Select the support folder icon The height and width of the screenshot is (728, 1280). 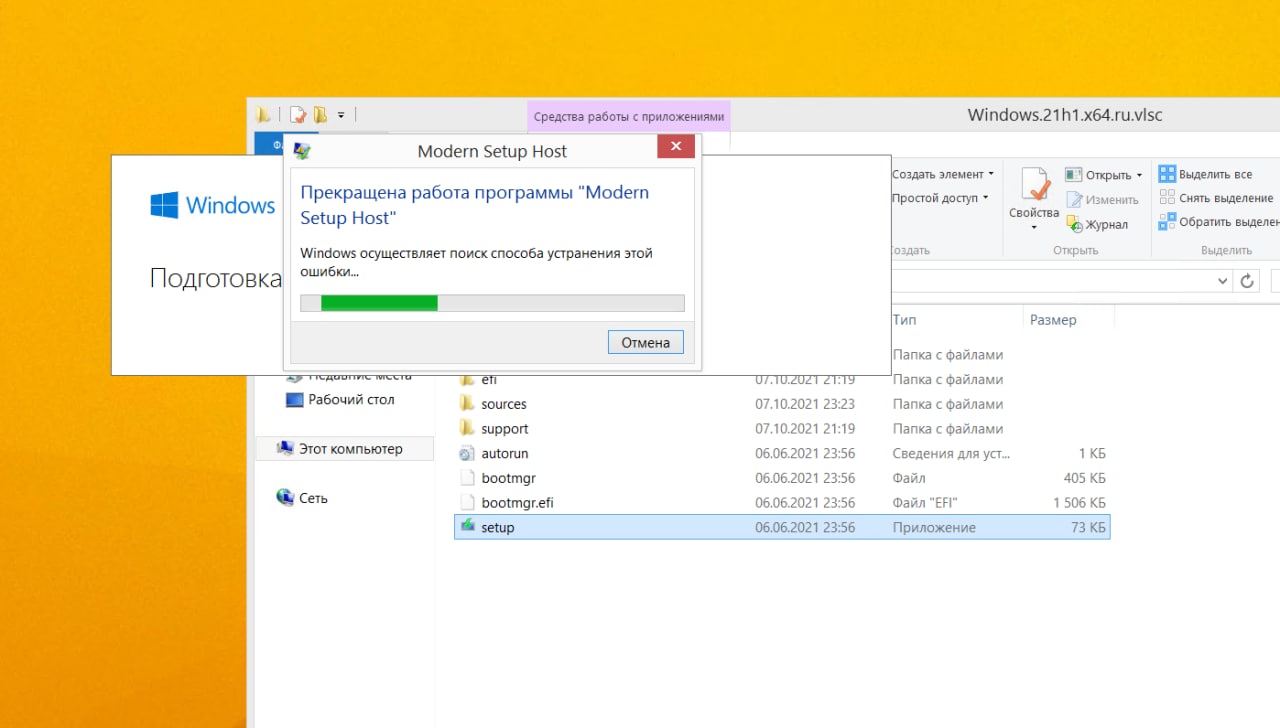(467, 428)
